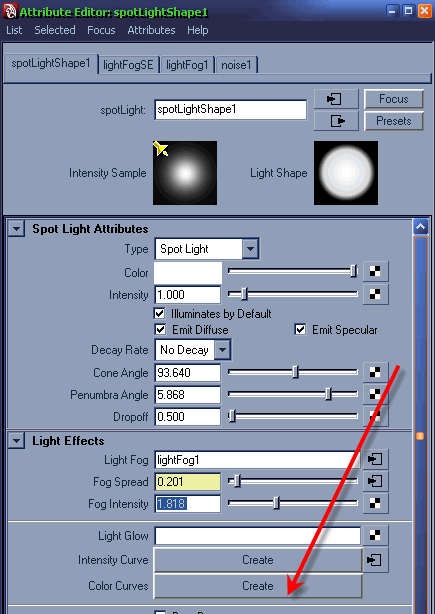Open the Help menu
435x614 pixels.
coord(197,30)
